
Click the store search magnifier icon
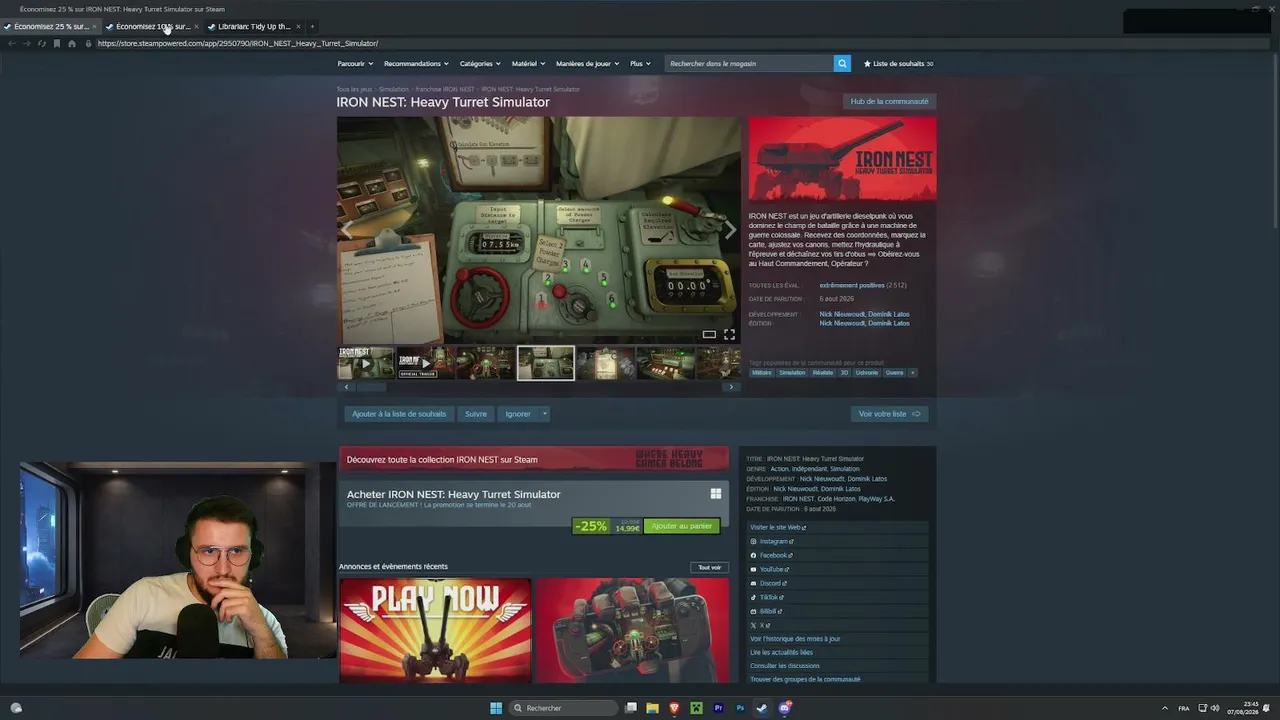click(x=842, y=63)
